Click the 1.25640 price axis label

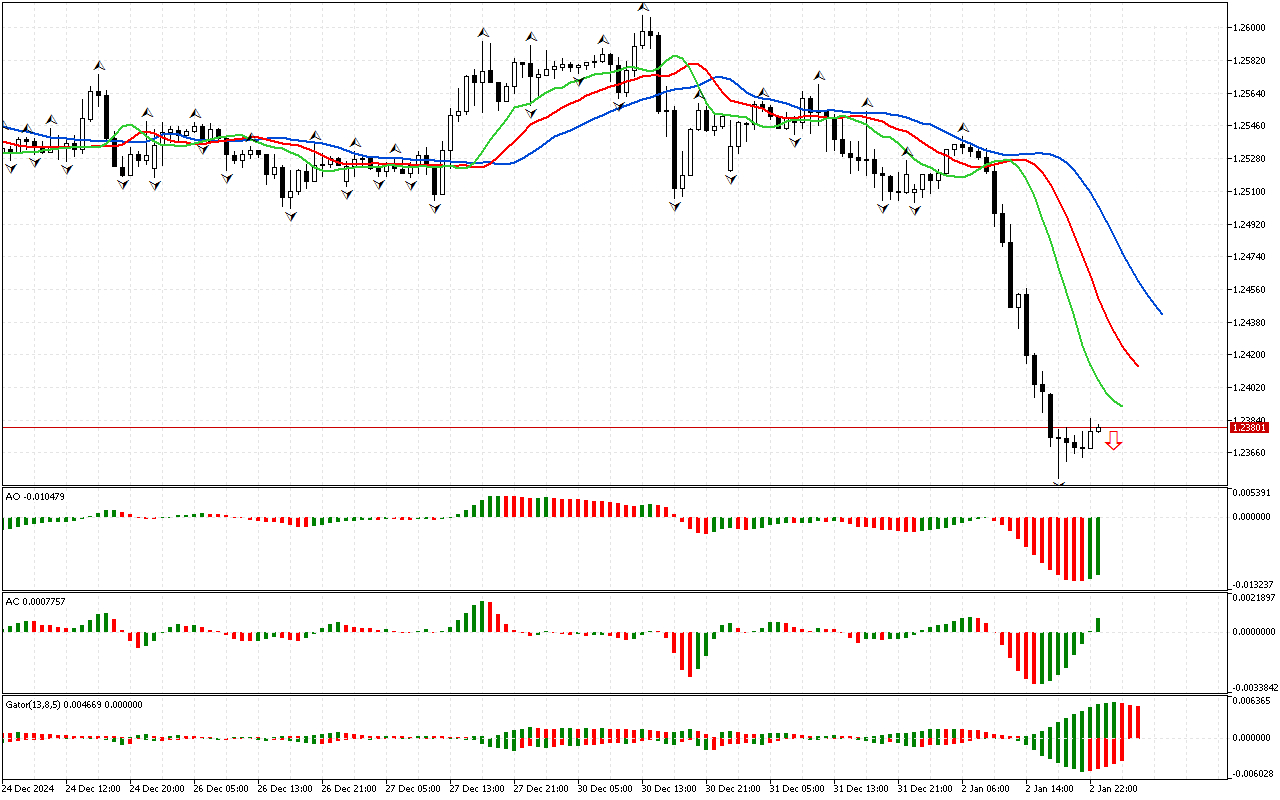tap(1250, 94)
